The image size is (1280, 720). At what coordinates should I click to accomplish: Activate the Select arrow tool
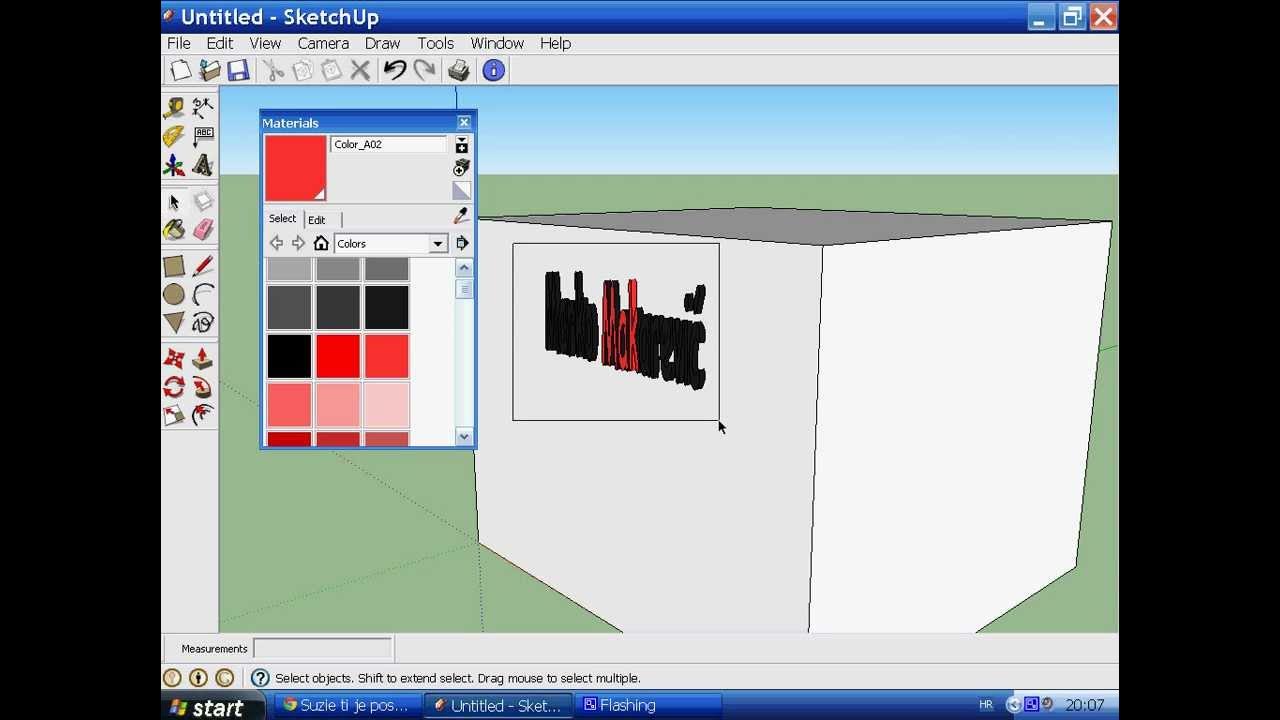174,202
